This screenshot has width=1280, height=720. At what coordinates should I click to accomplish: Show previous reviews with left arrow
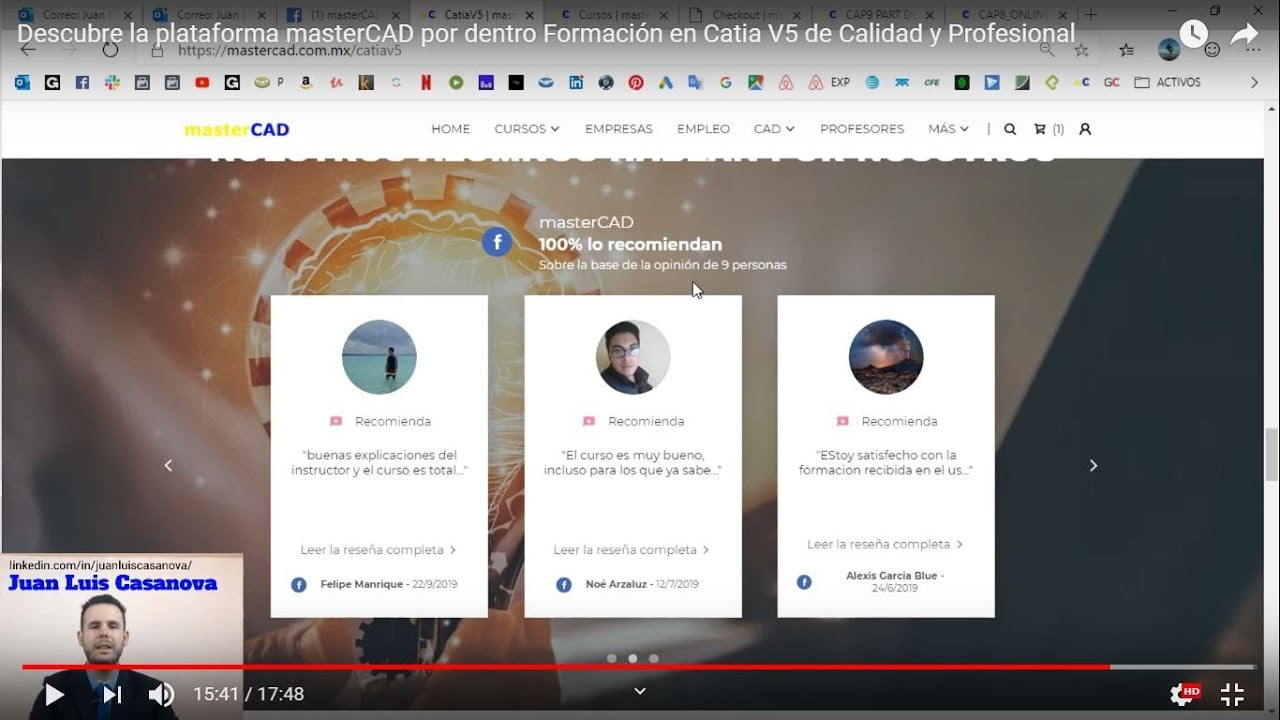tap(168, 465)
